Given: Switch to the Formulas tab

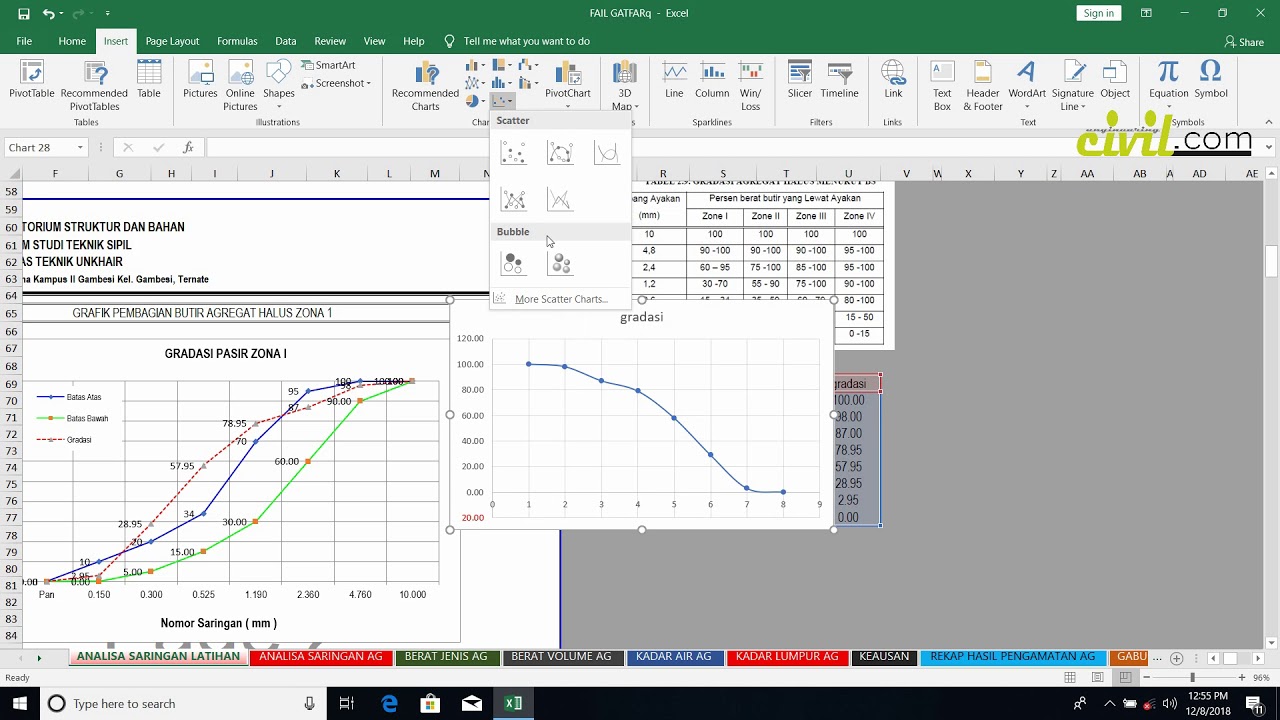Looking at the screenshot, I should pos(237,41).
